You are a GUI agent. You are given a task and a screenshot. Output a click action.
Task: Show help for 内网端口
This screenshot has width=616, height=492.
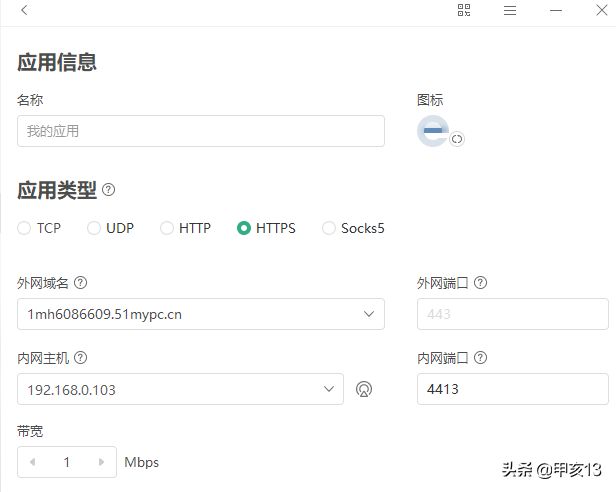pos(480,358)
